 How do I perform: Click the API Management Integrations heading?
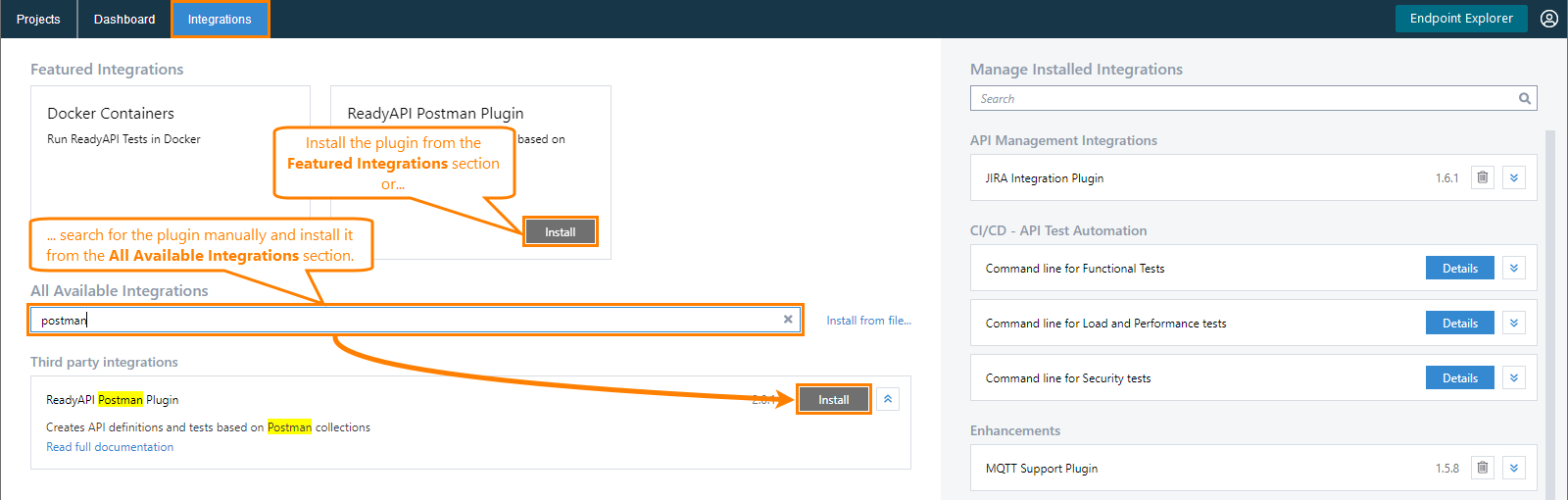1063,140
